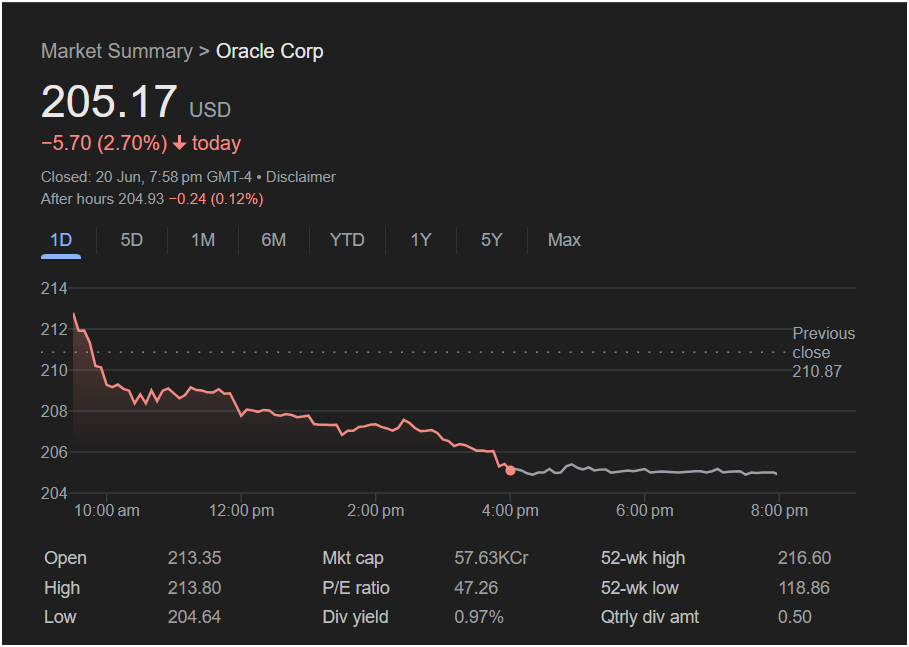909x647 pixels.
Task: Click the 52-wk low label
Action: click(639, 587)
